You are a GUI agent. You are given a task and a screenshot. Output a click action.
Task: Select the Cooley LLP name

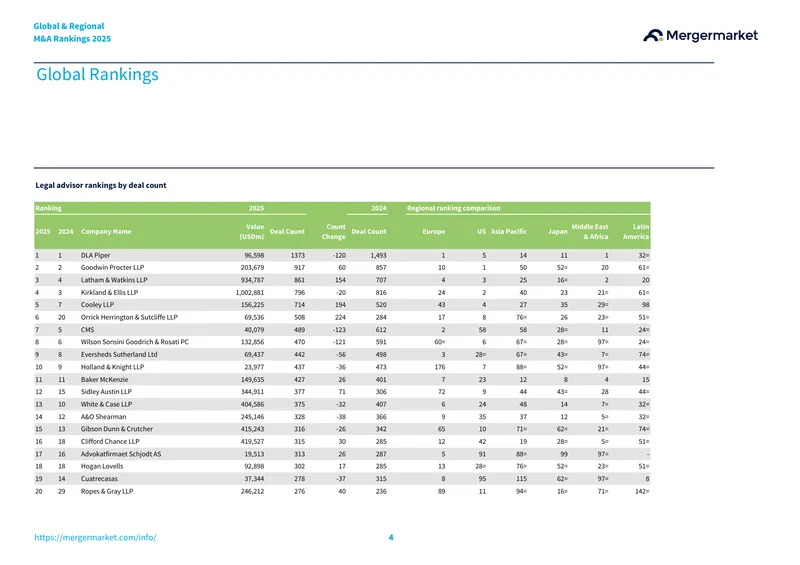(97, 305)
